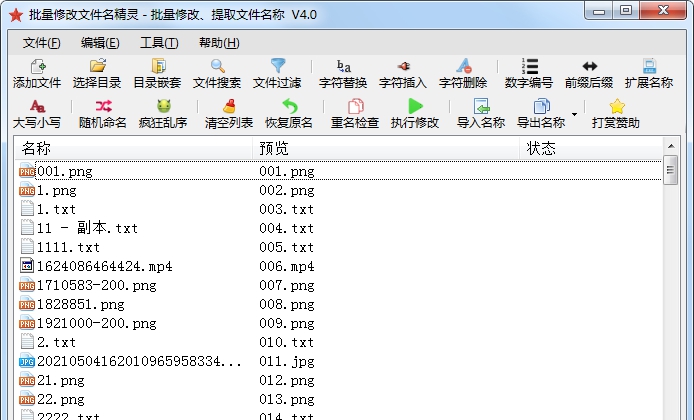694x420 pixels.
Task: Select the file row 1.txt
Action: pyautogui.click(x=340, y=209)
